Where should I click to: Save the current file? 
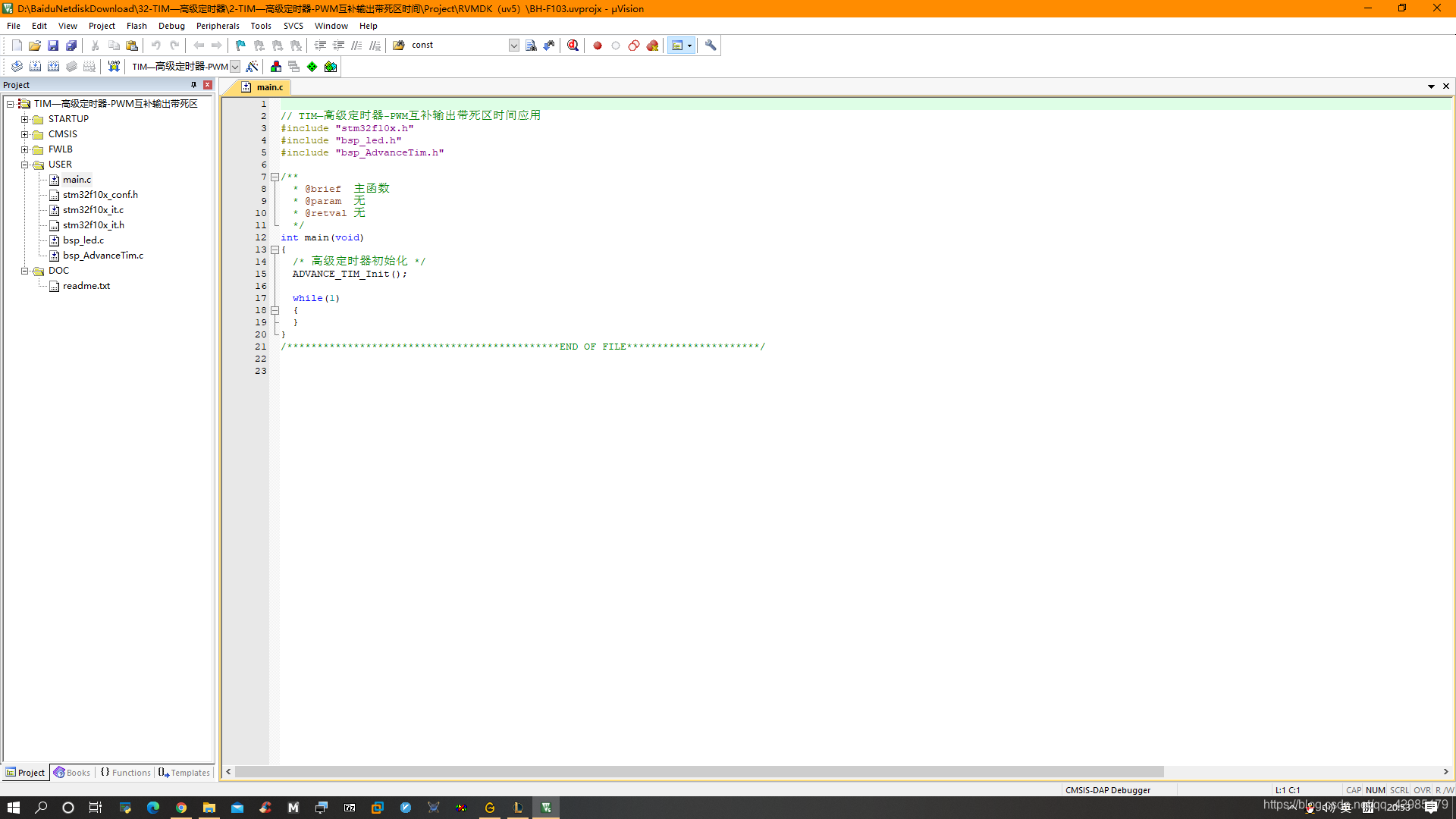point(53,45)
